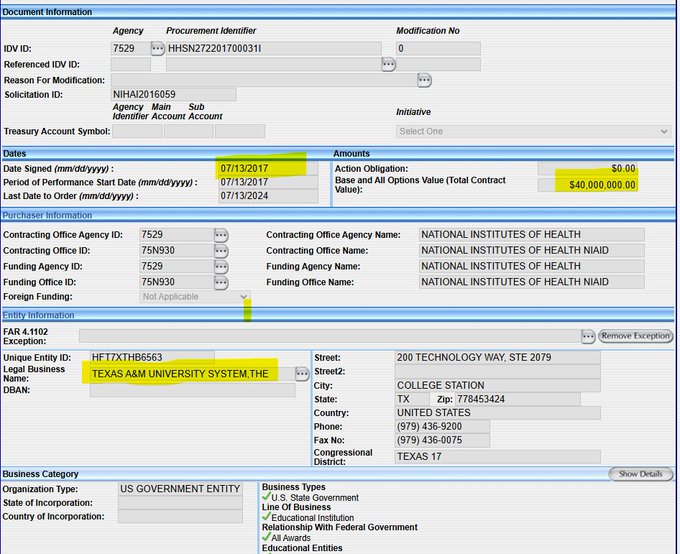Click the Base and All Options Value field
This screenshot has width=680, height=554.
(587, 185)
